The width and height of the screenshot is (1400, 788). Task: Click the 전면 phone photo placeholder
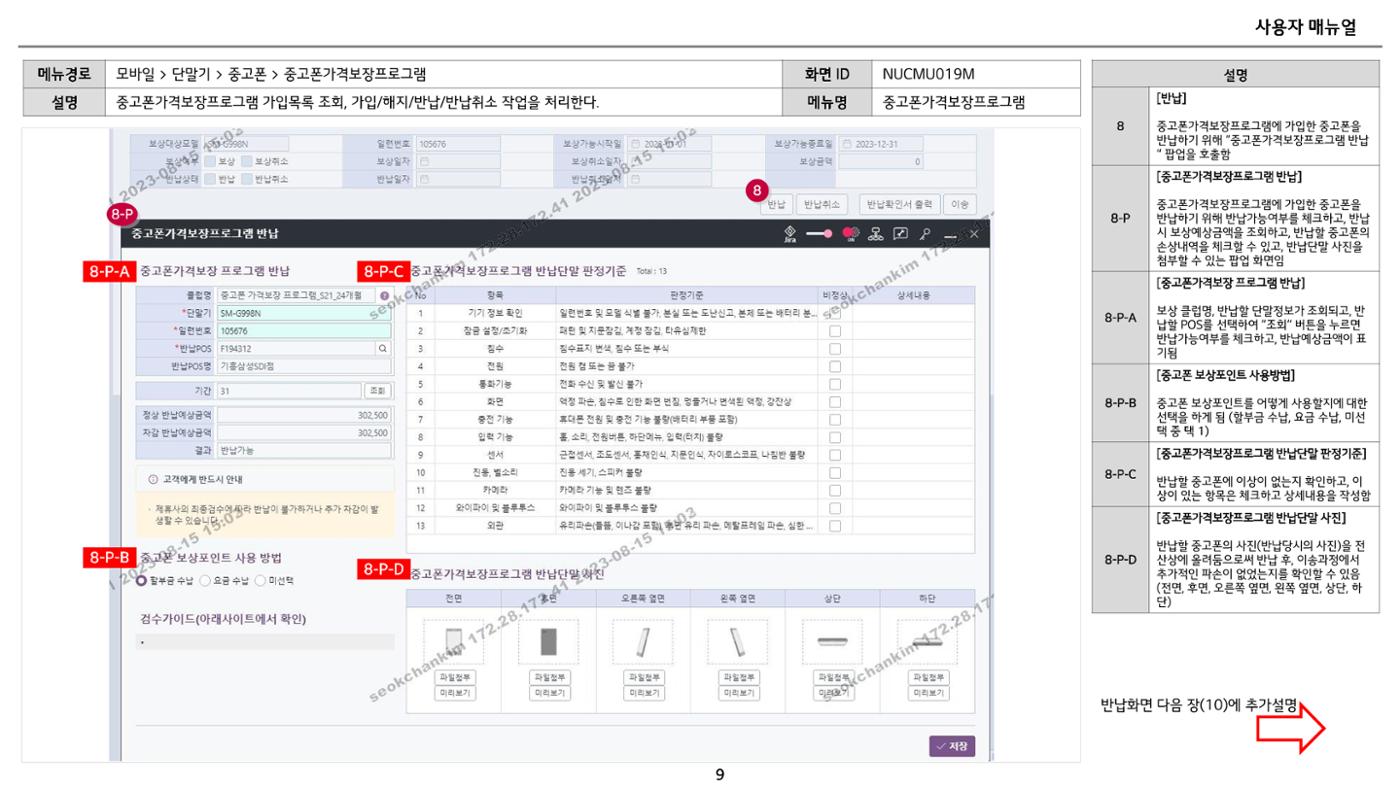click(452, 642)
